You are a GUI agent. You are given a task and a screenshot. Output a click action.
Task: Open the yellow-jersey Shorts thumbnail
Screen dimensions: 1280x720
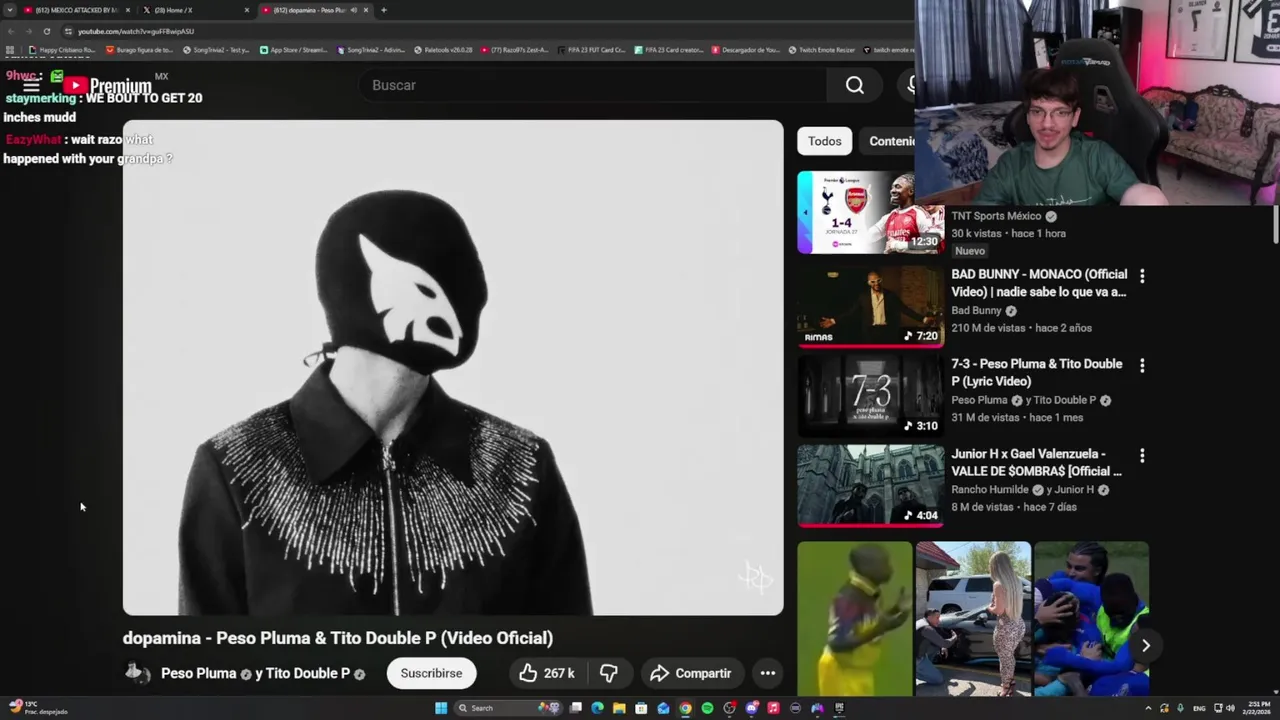click(x=854, y=619)
